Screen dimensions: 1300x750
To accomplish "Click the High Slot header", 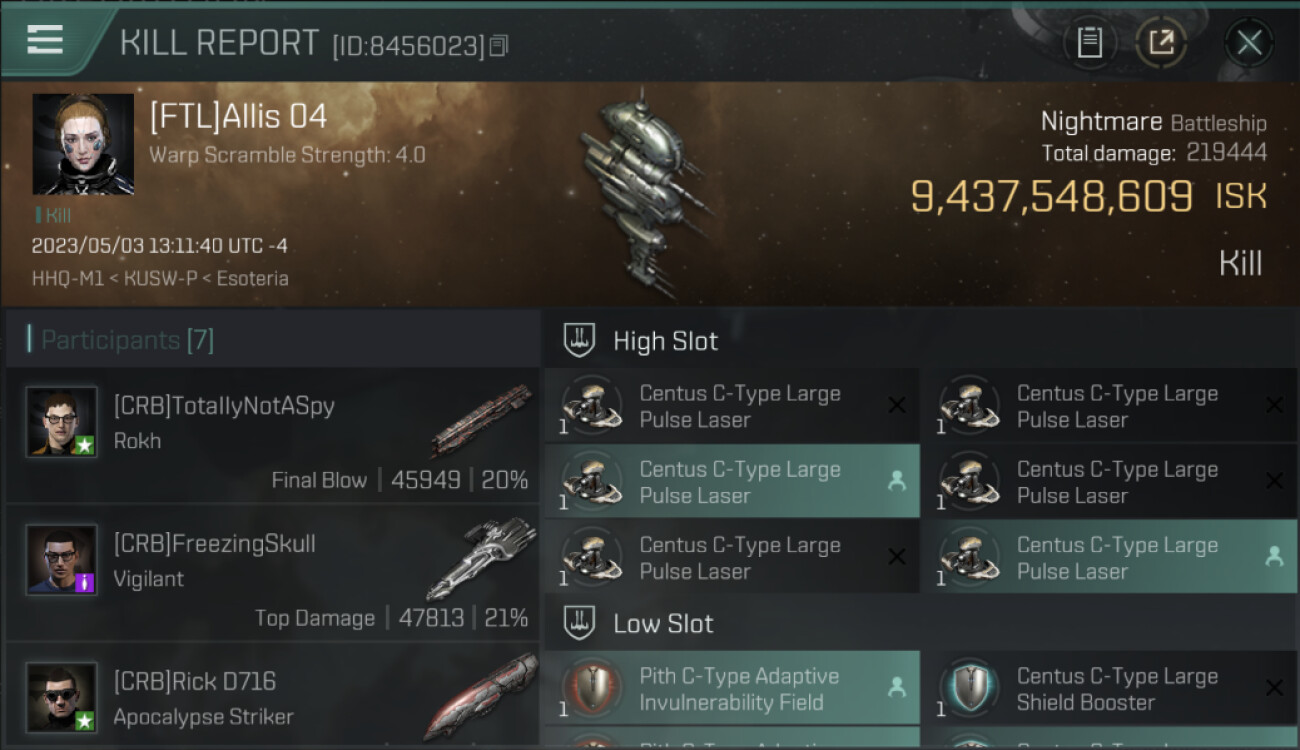I will (666, 341).
